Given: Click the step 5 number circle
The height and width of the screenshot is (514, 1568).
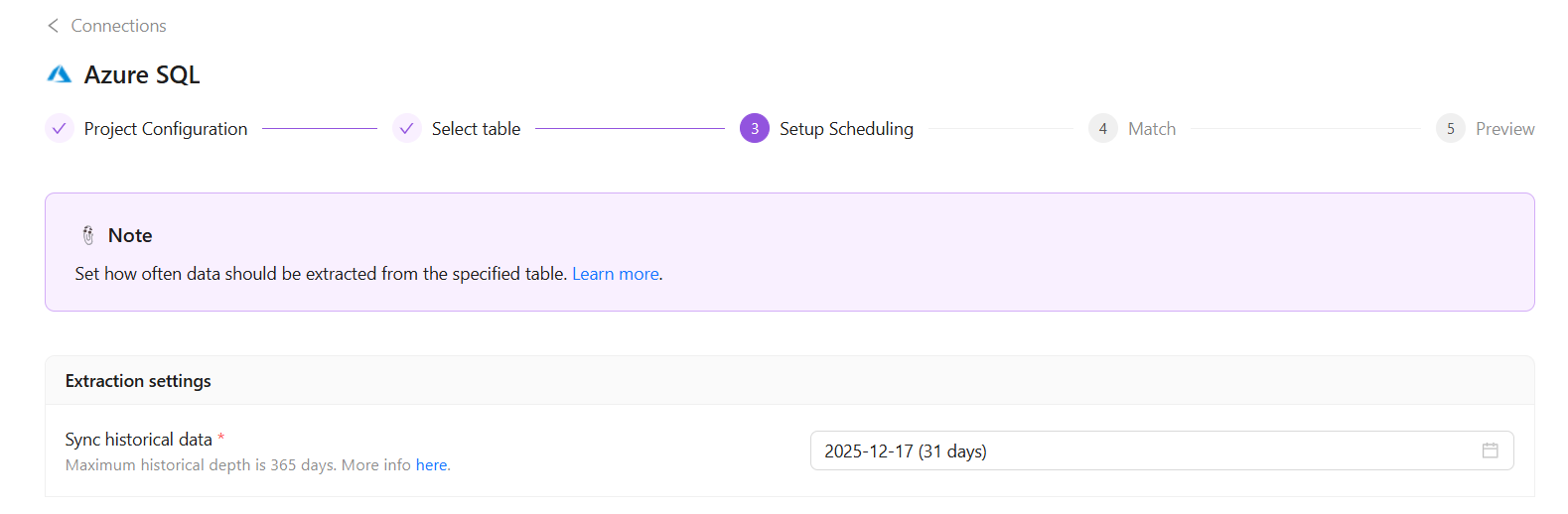Looking at the screenshot, I should click(x=1451, y=129).
